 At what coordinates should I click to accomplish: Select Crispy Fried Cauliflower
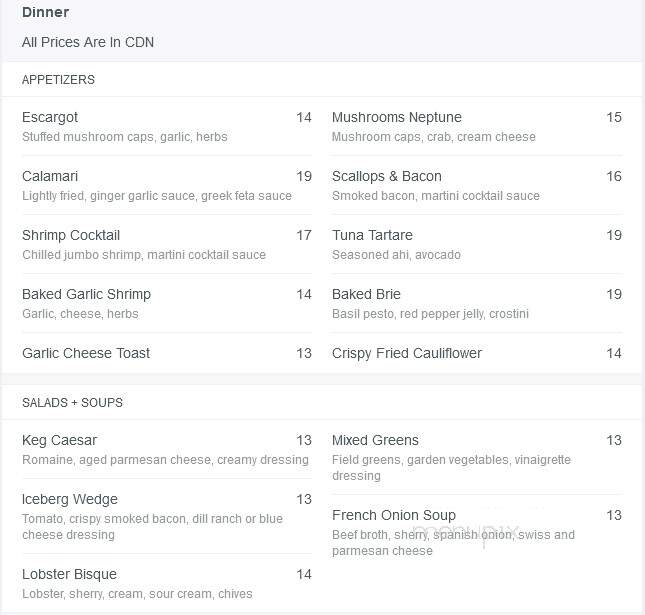[477, 353]
